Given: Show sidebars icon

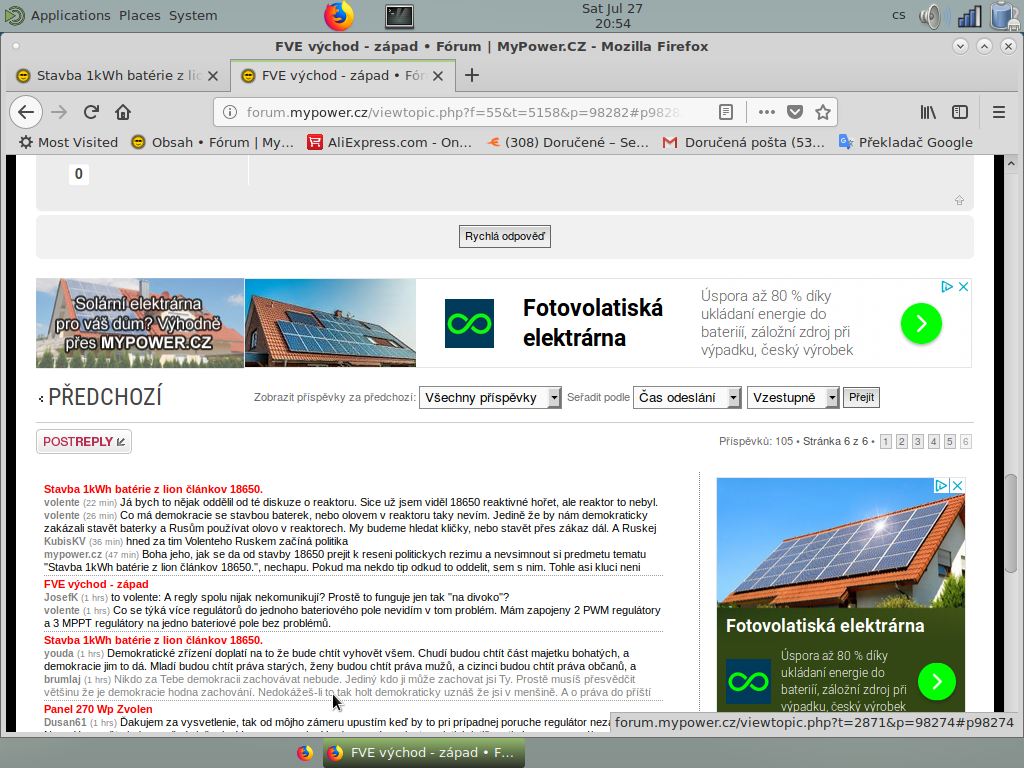Looking at the screenshot, I should tap(960, 112).
